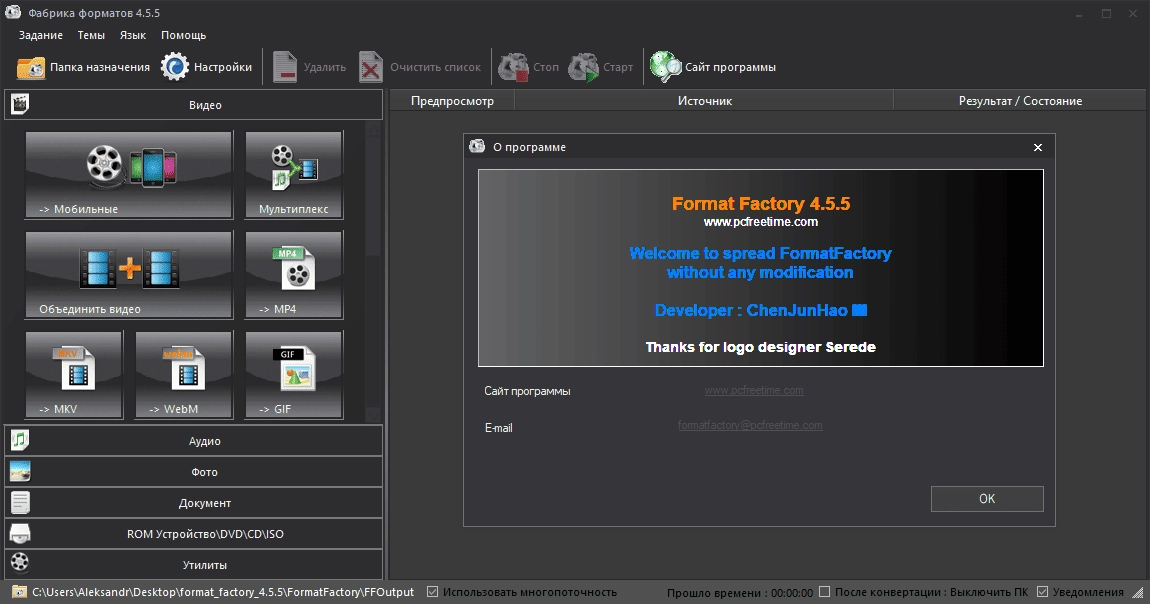The height and width of the screenshot is (604, 1150).
Task: Open Настройки gear icon in toolbar
Action: [175, 67]
